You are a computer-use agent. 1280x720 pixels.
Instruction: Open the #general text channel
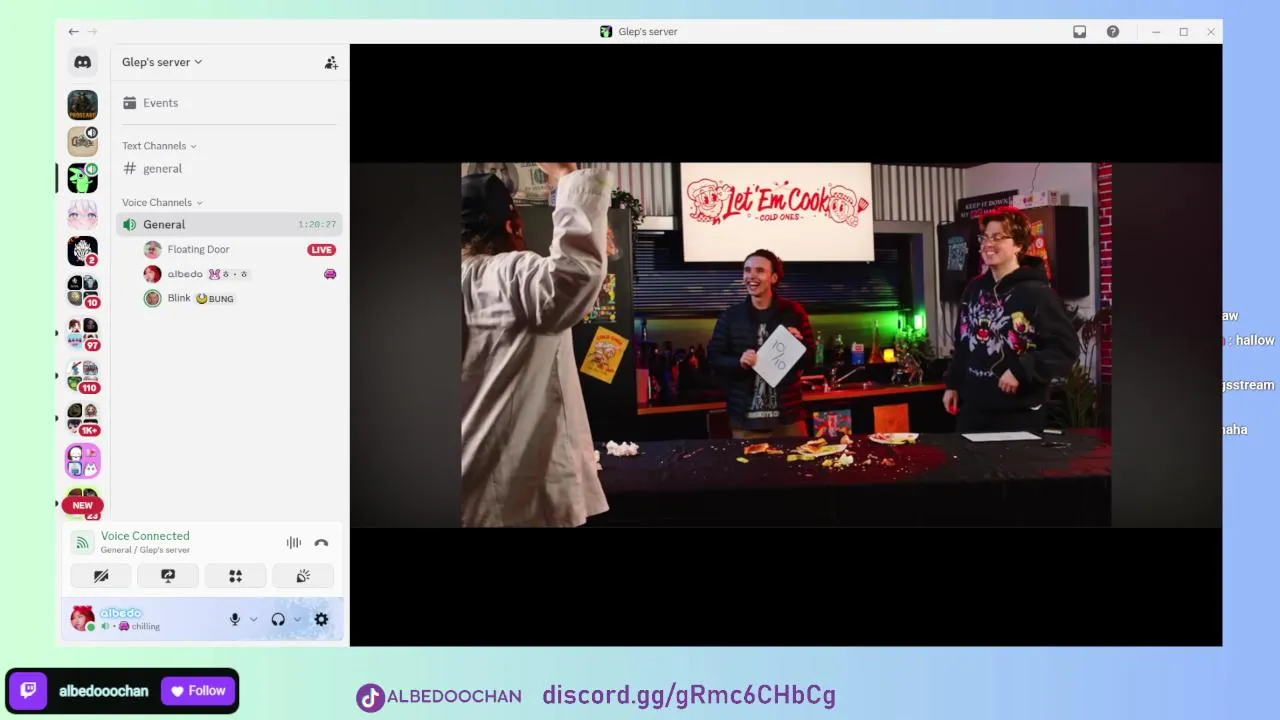coord(228,168)
